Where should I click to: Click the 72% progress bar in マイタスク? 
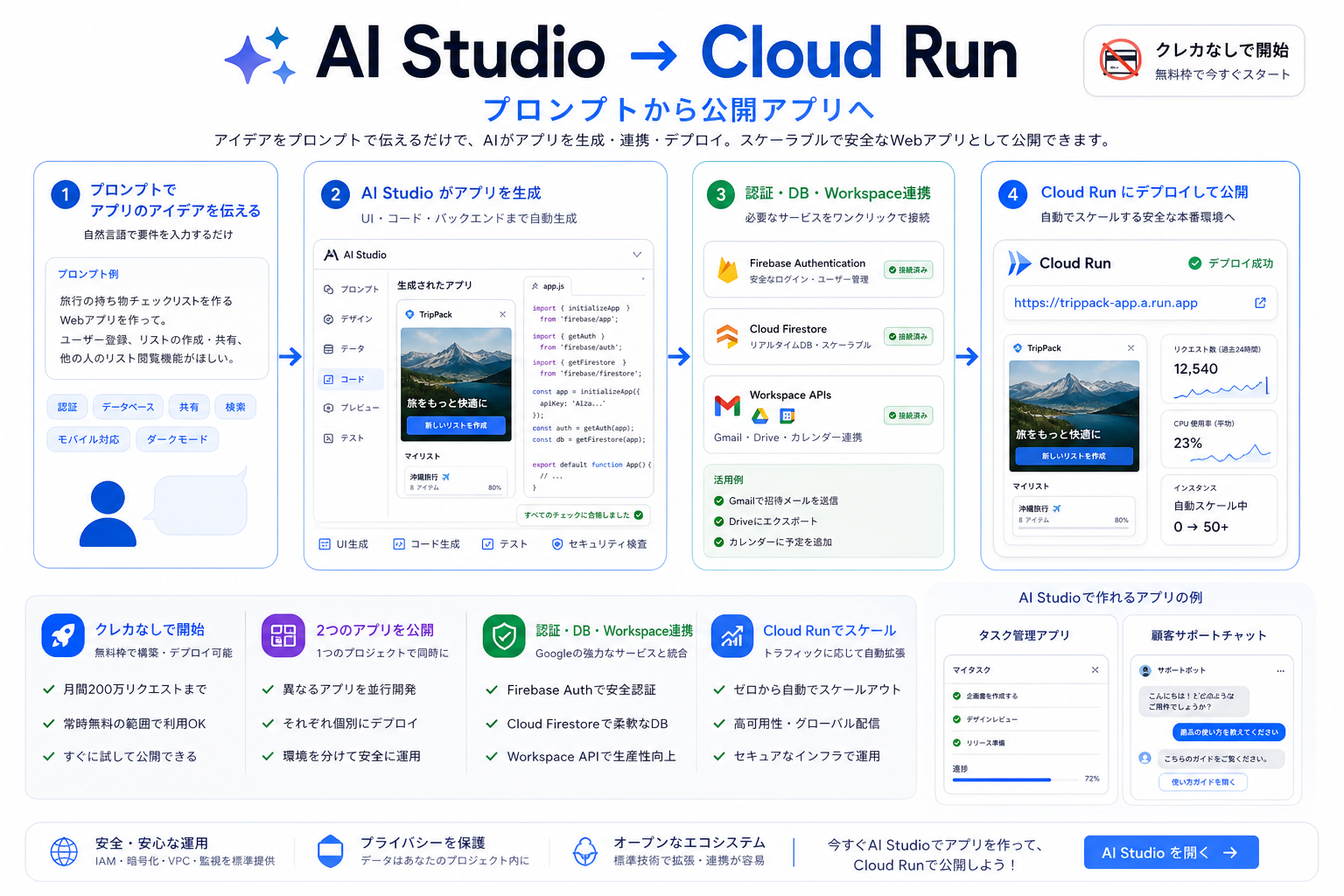point(1018,780)
